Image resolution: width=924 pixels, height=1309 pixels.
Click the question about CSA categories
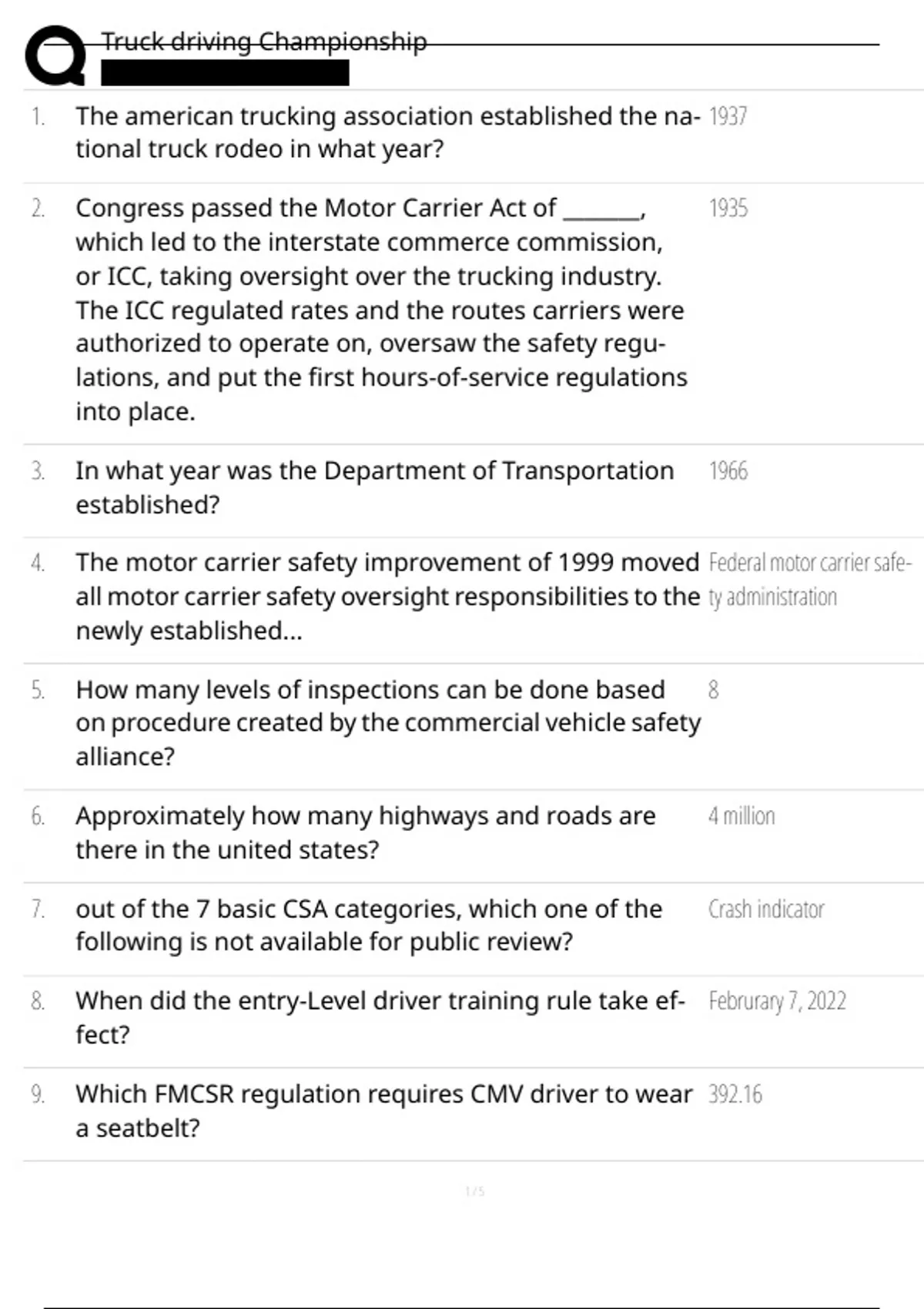pos(369,925)
